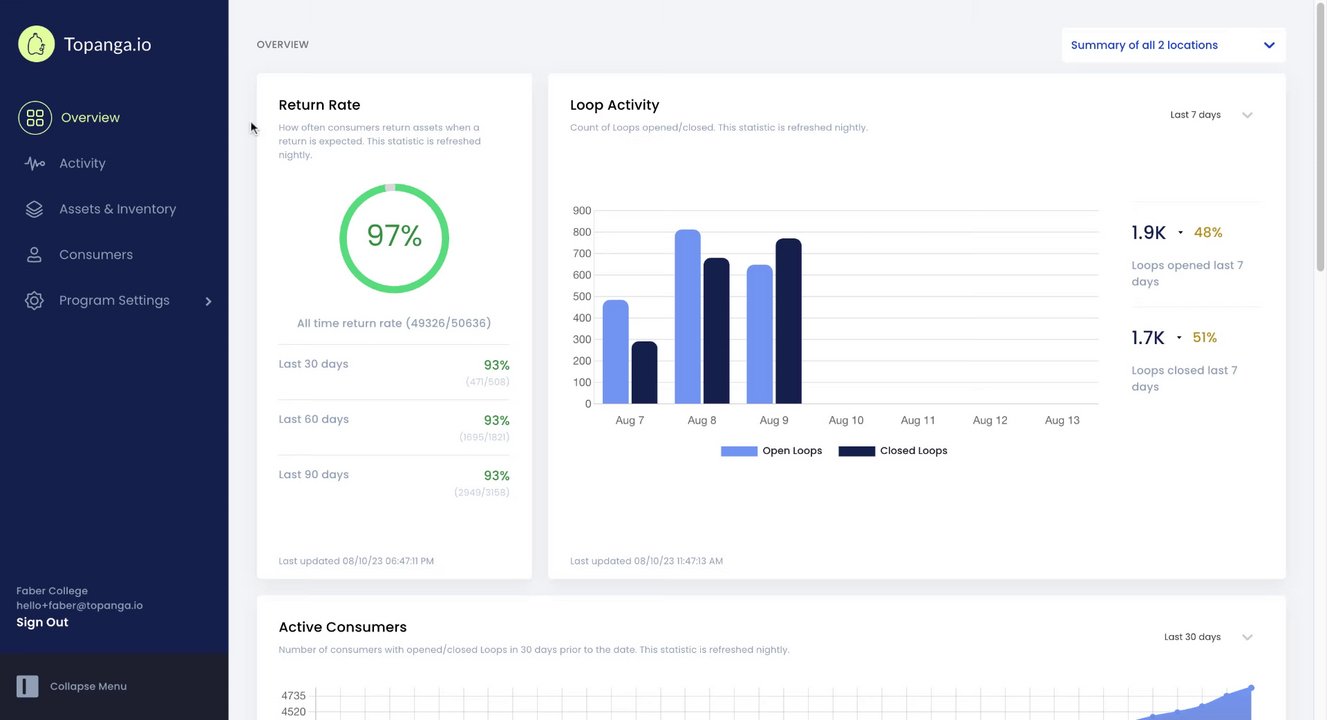Expand Program Settings submenu arrow
1327x720 pixels.
click(208, 301)
